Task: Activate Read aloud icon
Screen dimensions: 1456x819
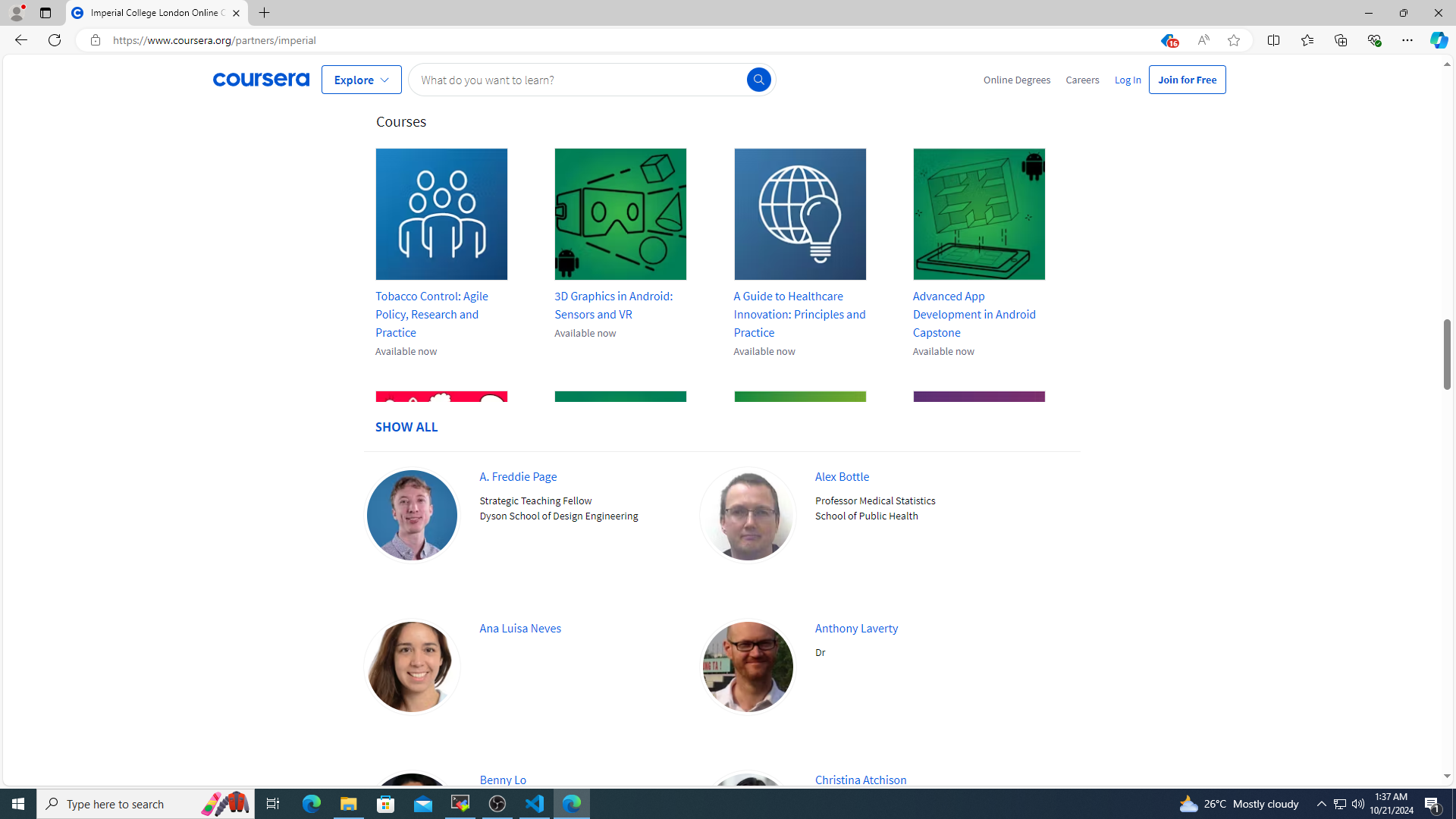Action: tap(1203, 40)
